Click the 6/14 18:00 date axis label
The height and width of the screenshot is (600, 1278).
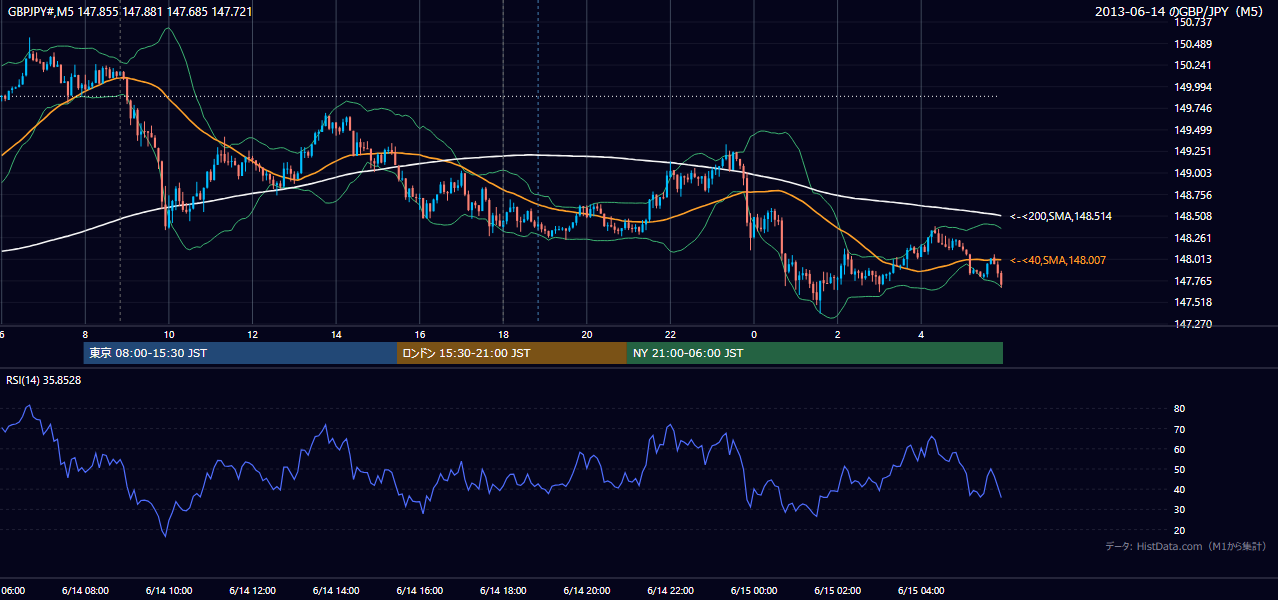point(503,590)
